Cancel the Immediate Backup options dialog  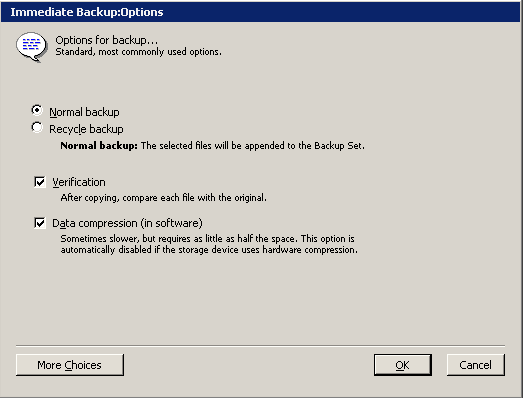pyautogui.click(x=475, y=365)
